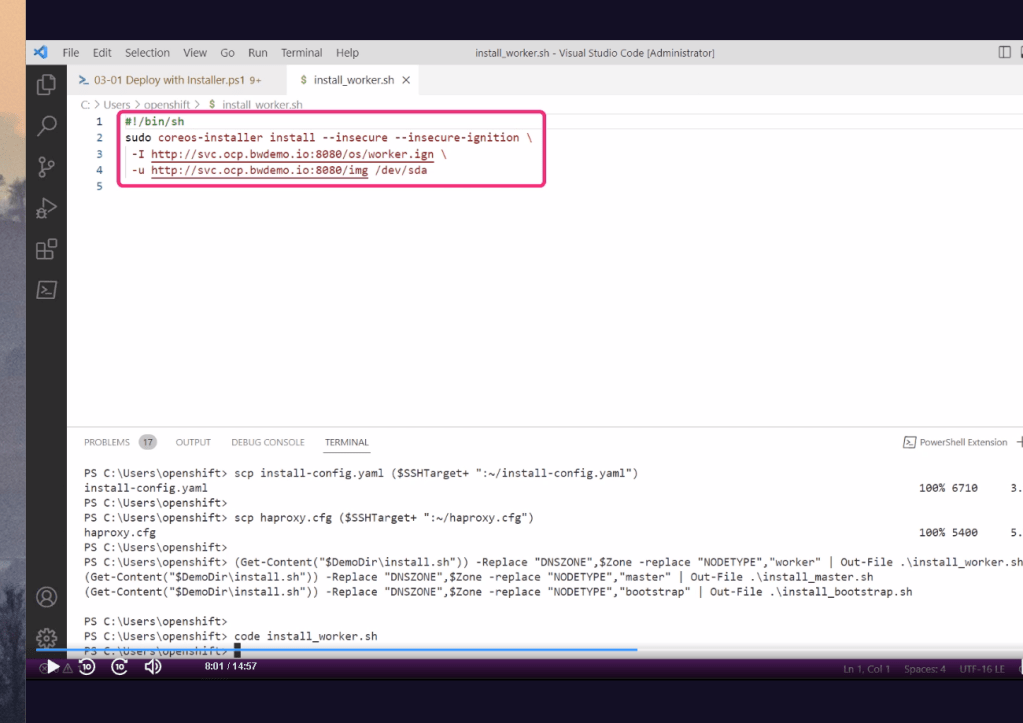Close the install_worker.sh tab
The image size is (1023, 723).
click(x=406, y=80)
